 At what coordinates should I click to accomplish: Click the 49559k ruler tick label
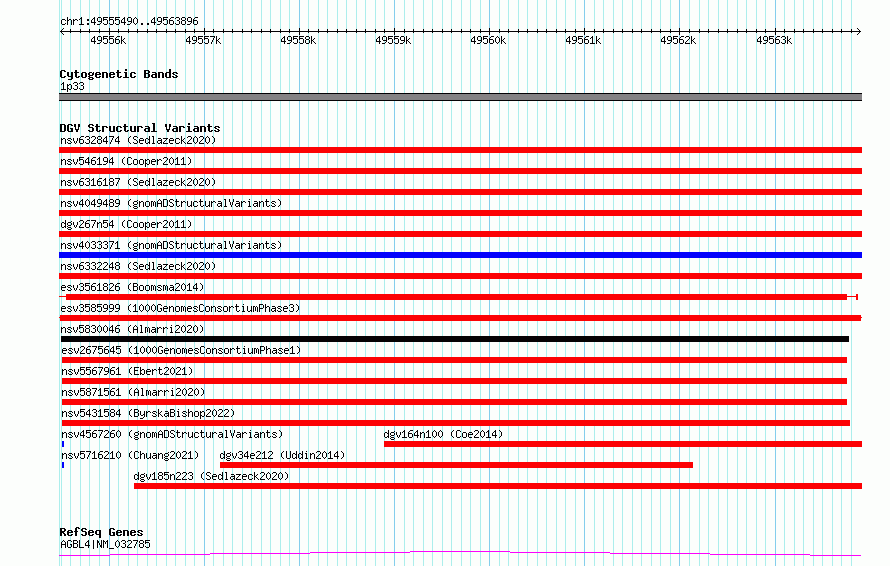pyautogui.click(x=393, y=40)
